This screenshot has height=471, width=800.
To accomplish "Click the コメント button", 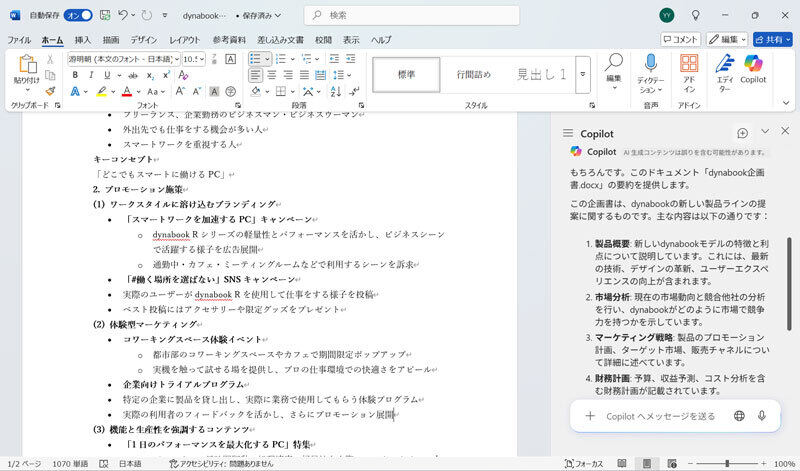I will click(681, 39).
